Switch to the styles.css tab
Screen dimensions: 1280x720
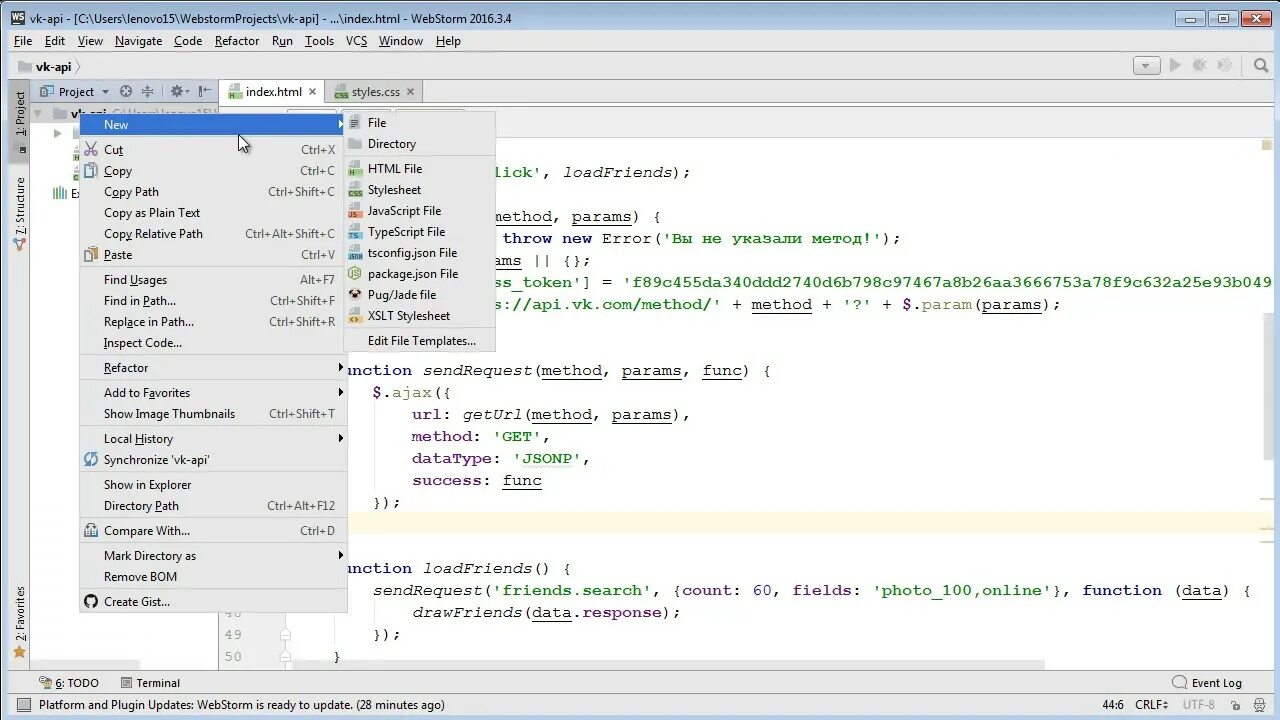pyautogui.click(x=375, y=91)
